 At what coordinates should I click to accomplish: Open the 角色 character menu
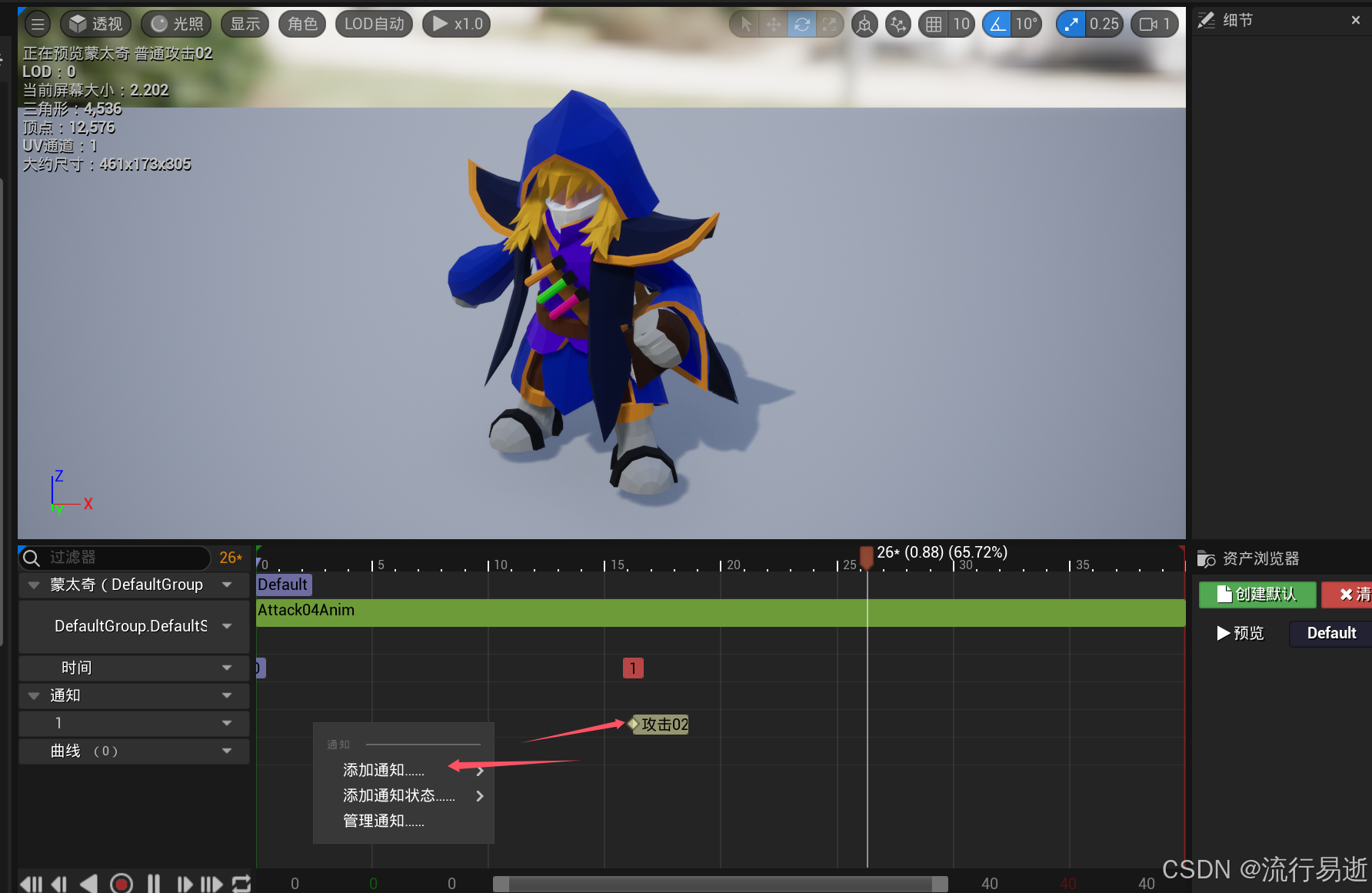coord(302,24)
